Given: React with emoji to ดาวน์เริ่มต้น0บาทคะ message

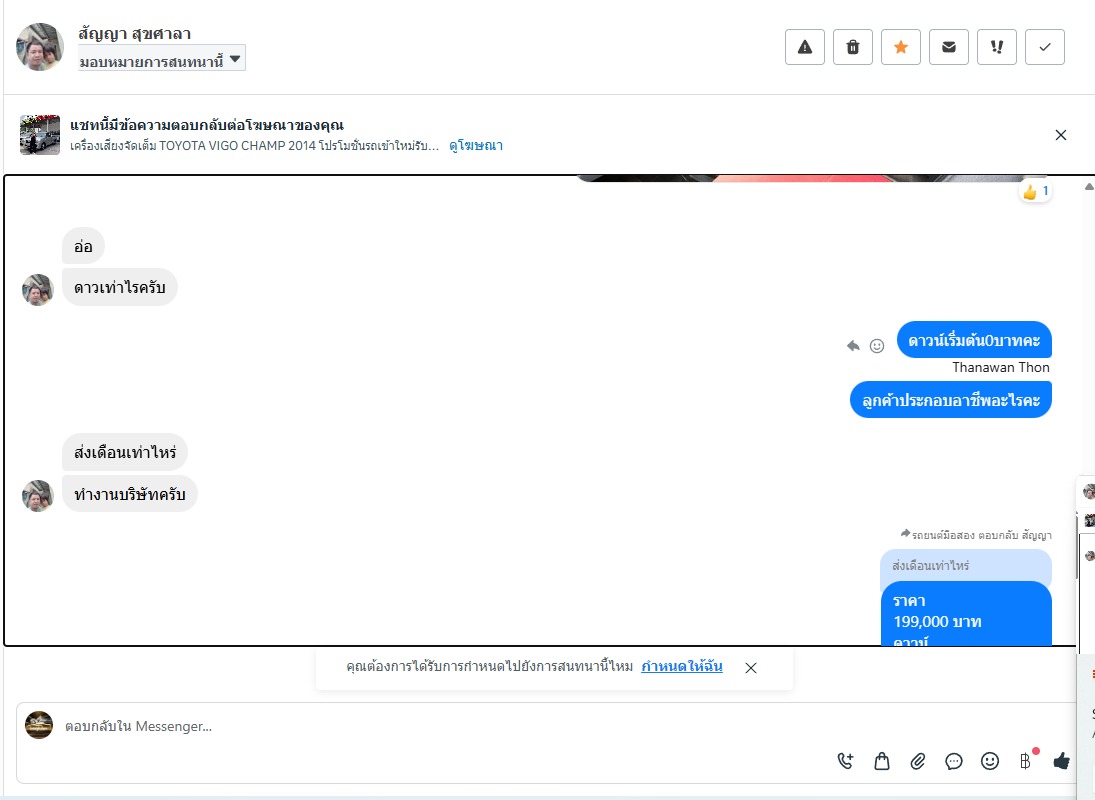Looking at the screenshot, I should (877, 346).
